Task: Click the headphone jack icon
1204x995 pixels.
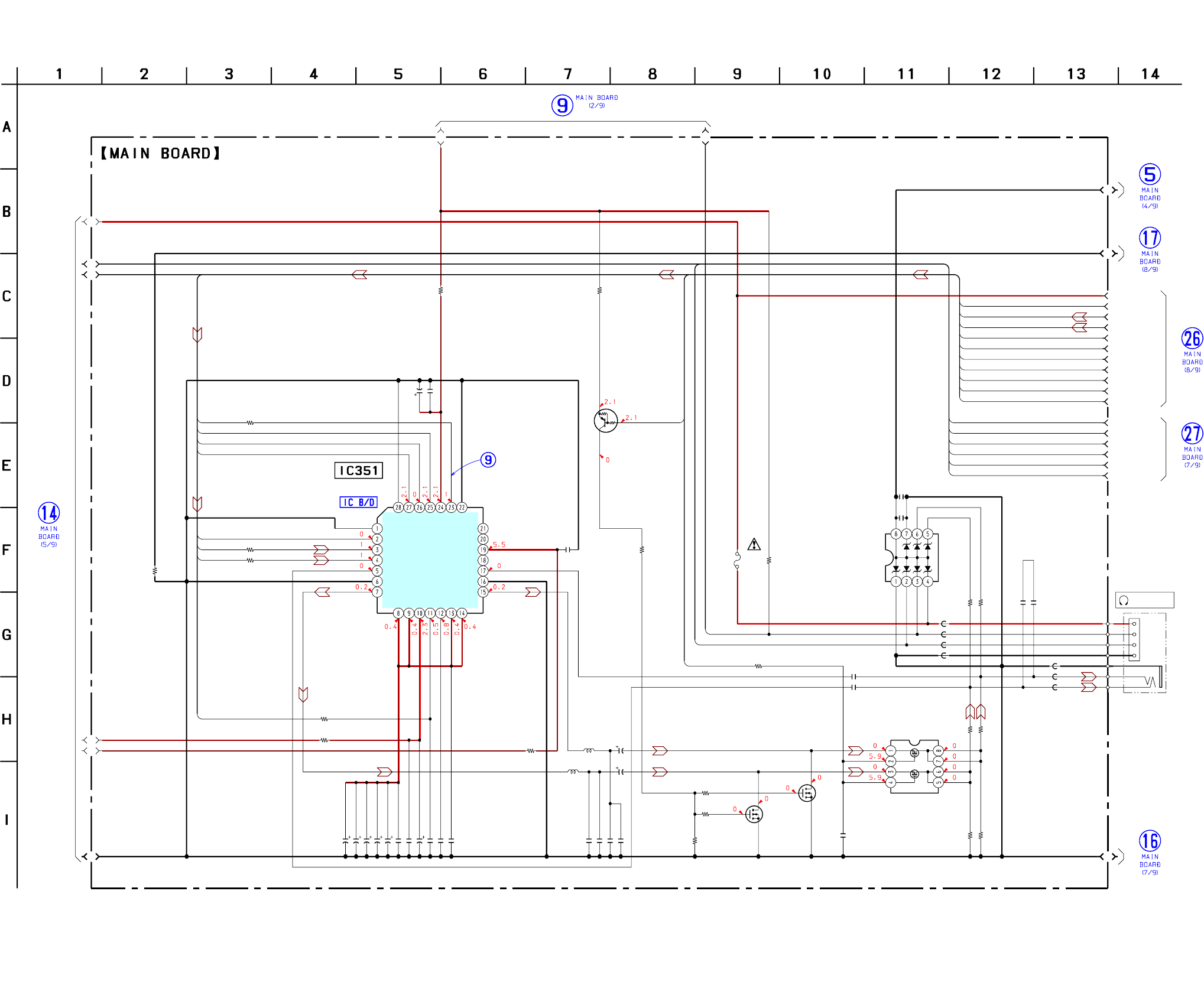Action: coord(1124,600)
